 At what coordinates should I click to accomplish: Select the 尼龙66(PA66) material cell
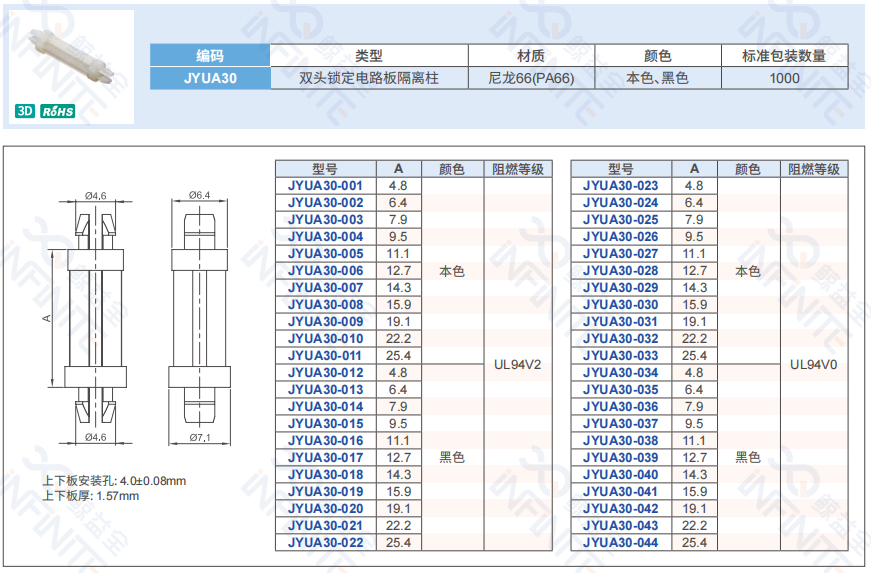pyautogui.click(x=531, y=78)
